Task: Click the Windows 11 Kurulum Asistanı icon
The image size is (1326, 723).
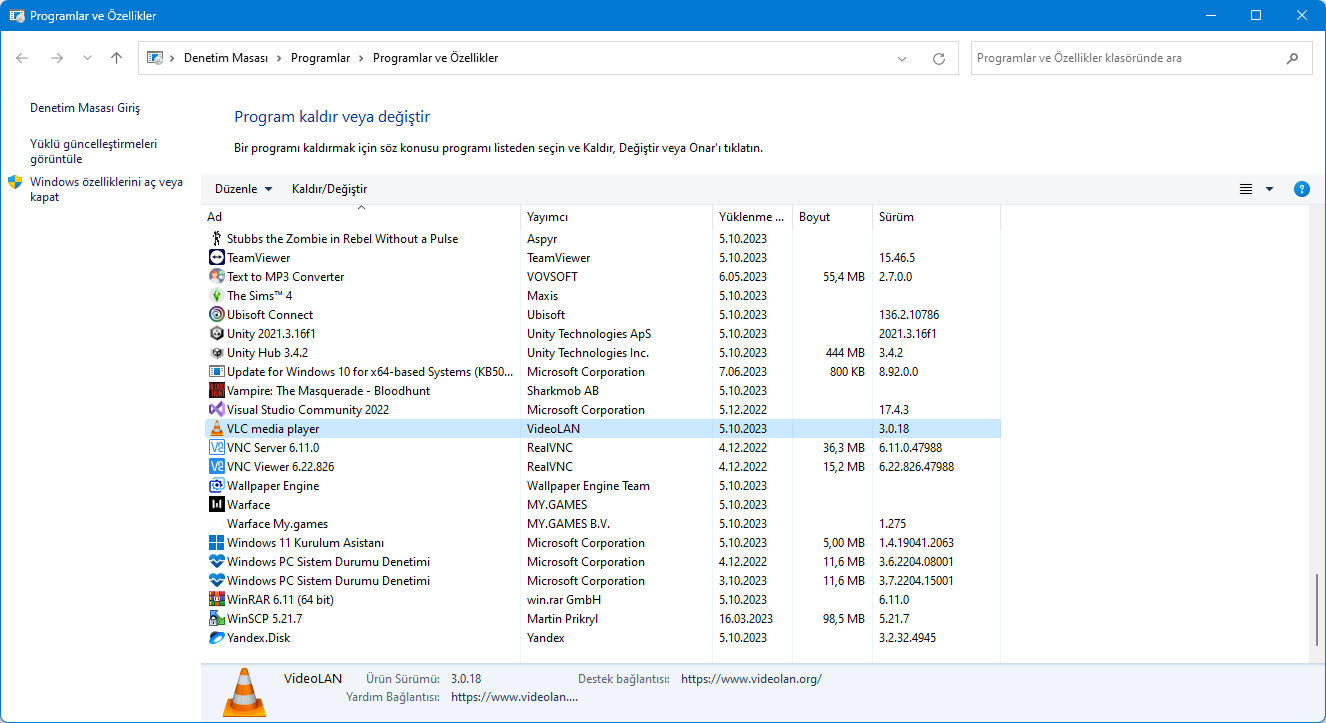Action: (216, 543)
